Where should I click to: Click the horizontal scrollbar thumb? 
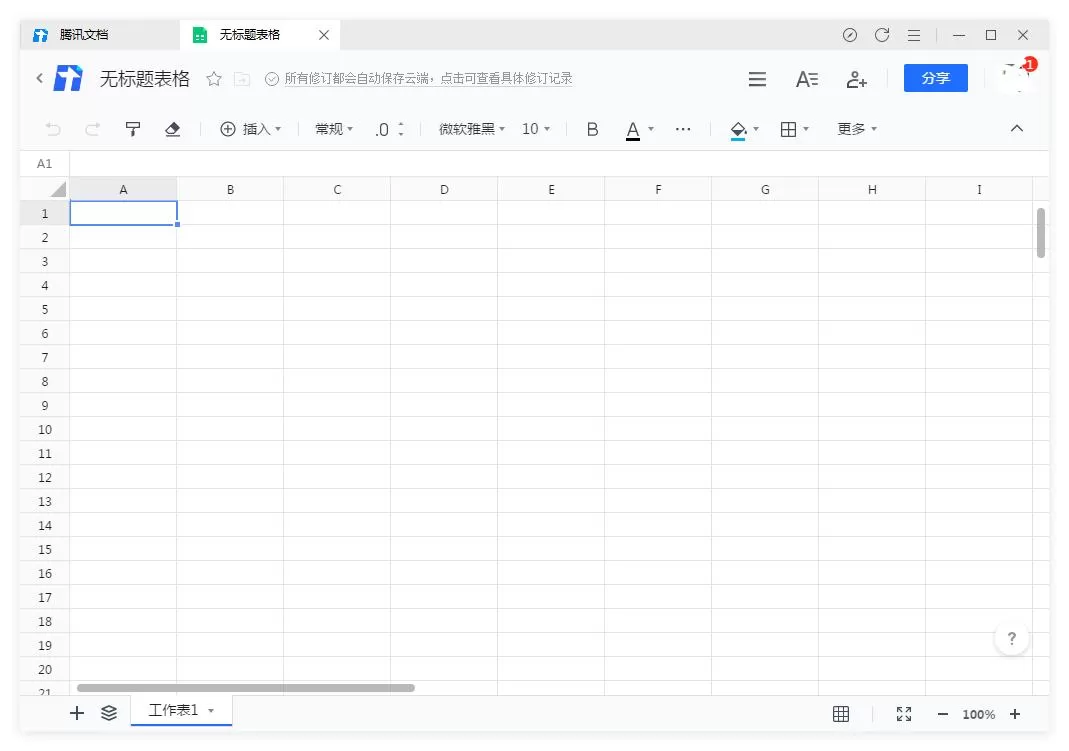tap(246, 688)
